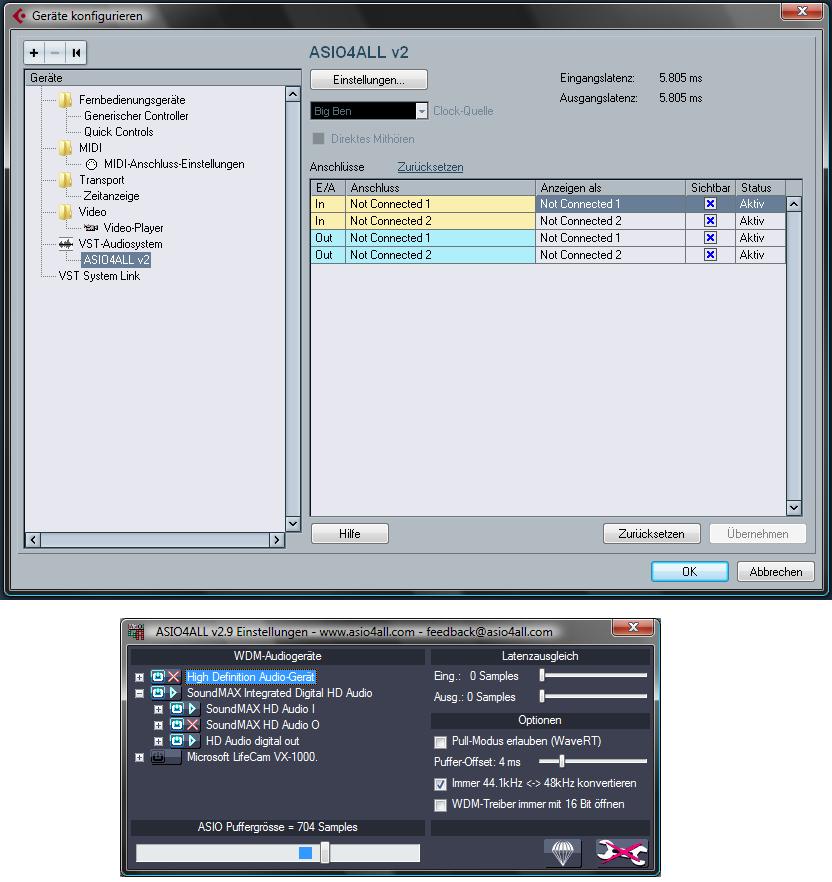Toggle power icon for SoundMAX HD Audio I
The width and height of the screenshot is (832, 882).
click(x=177, y=709)
